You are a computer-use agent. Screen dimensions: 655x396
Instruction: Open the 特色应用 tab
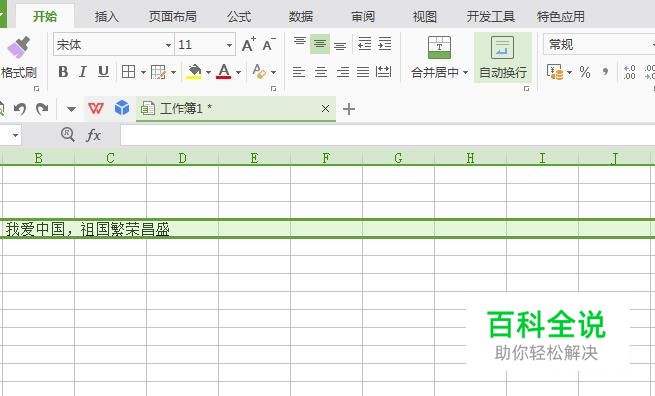(561, 16)
